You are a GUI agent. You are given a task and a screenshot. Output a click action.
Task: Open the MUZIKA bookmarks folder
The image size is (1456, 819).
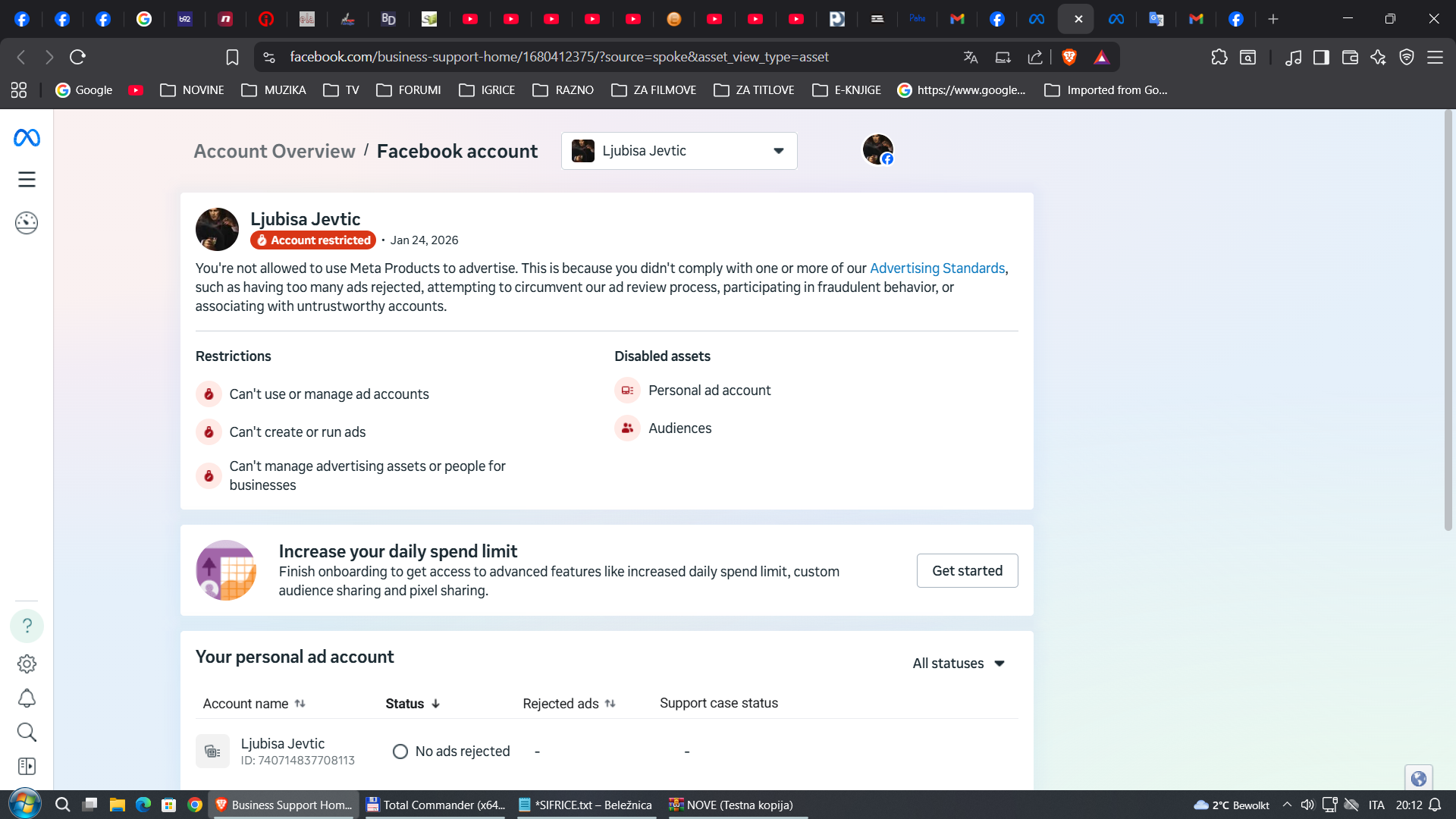274,90
